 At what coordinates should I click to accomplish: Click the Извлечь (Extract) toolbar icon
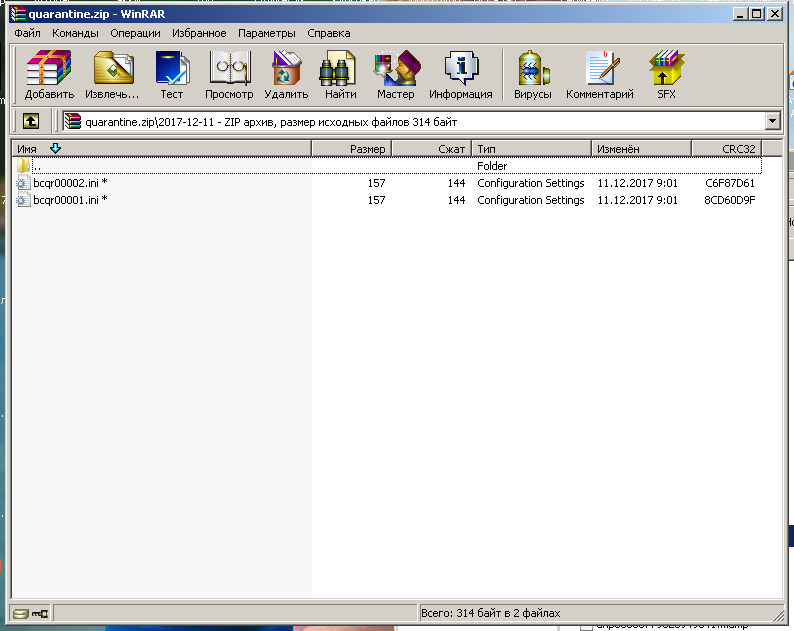click(112, 75)
